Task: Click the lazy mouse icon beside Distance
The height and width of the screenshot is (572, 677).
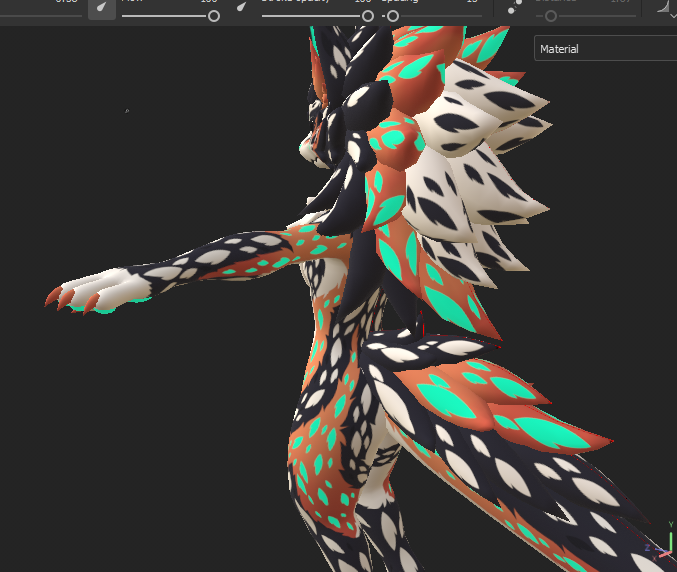Action: 515,6
